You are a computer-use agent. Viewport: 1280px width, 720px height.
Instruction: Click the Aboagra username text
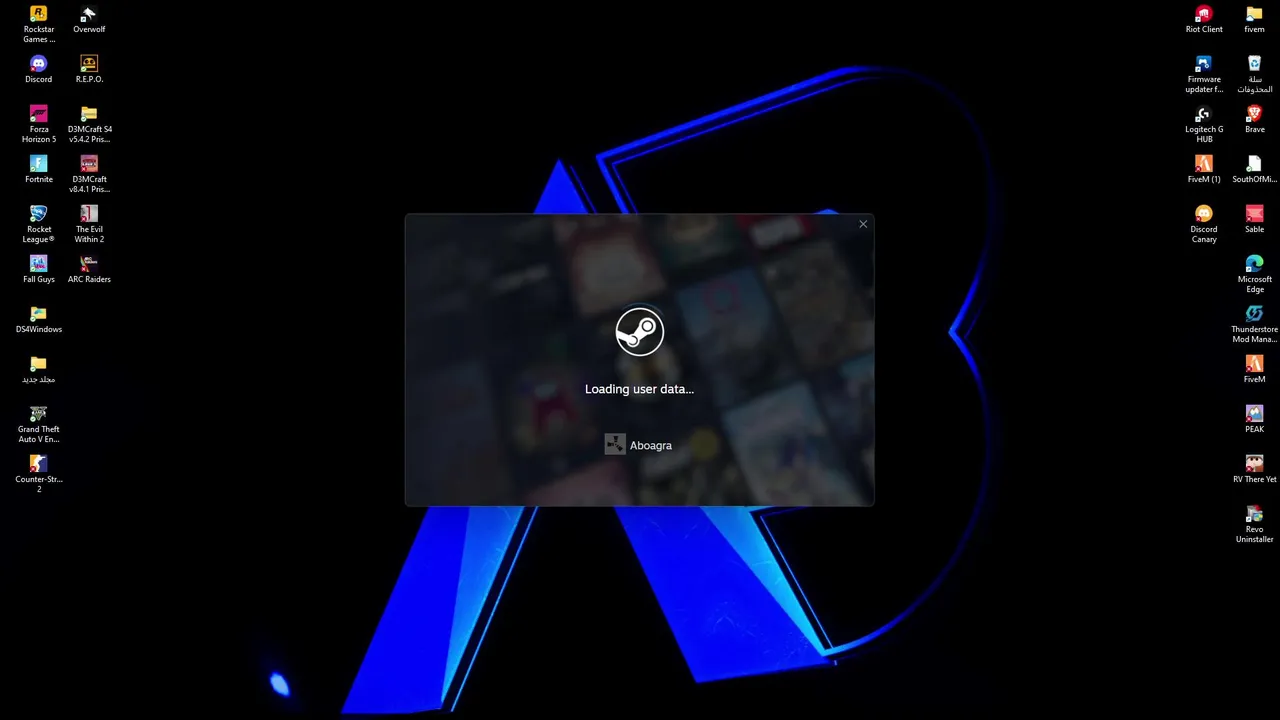[651, 446]
